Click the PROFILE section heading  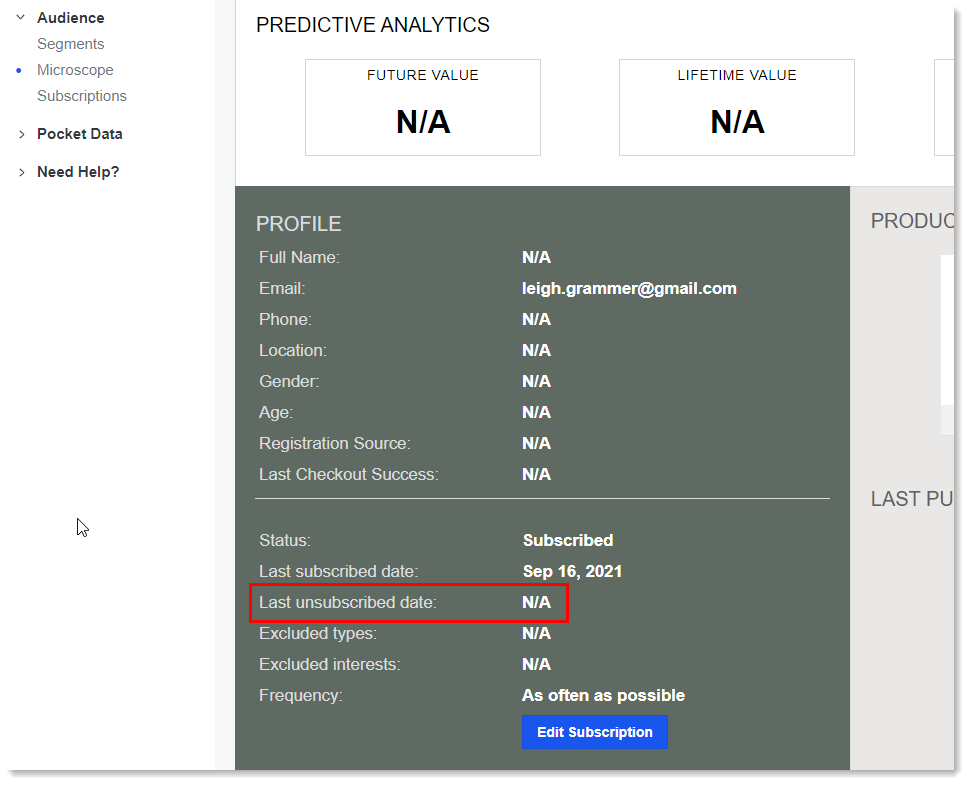[x=298, y=224]
